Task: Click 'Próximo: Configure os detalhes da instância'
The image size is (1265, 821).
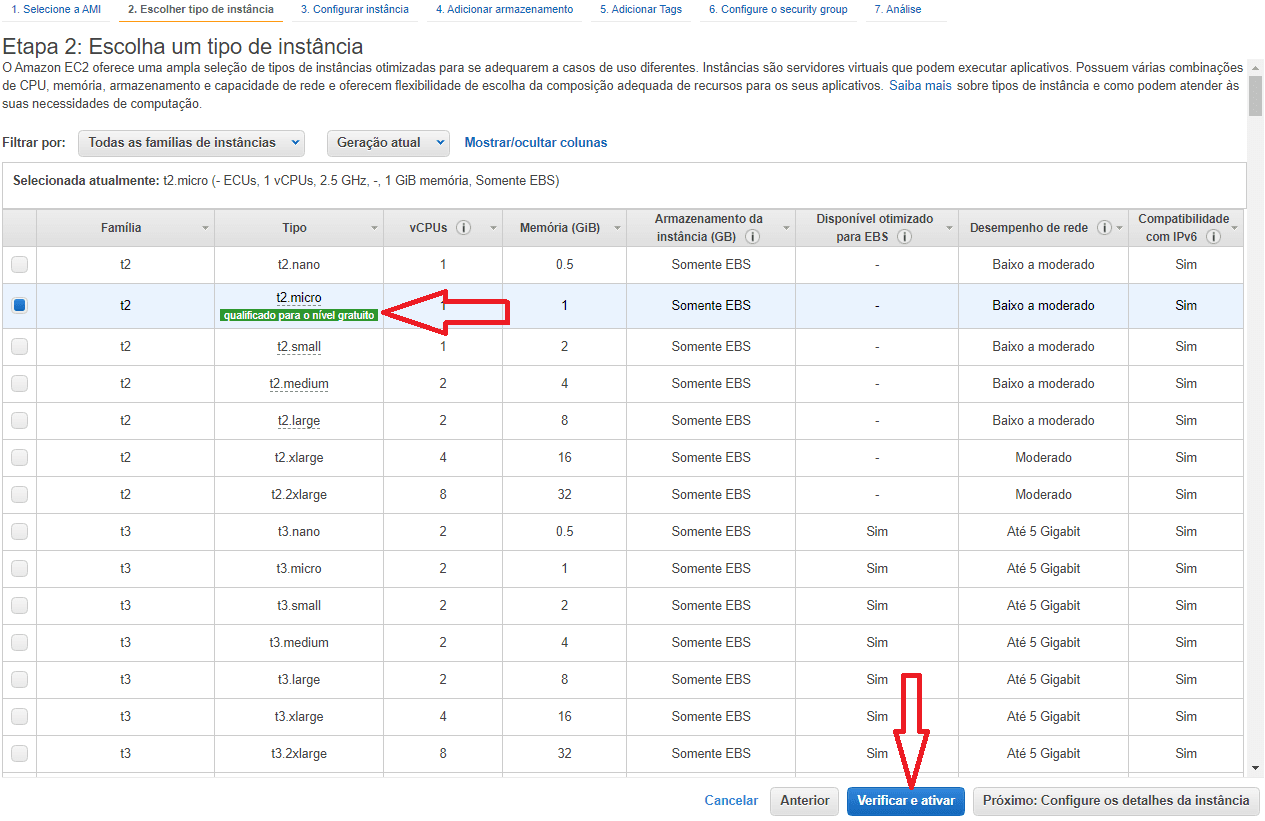Action: click(1116, 800)
